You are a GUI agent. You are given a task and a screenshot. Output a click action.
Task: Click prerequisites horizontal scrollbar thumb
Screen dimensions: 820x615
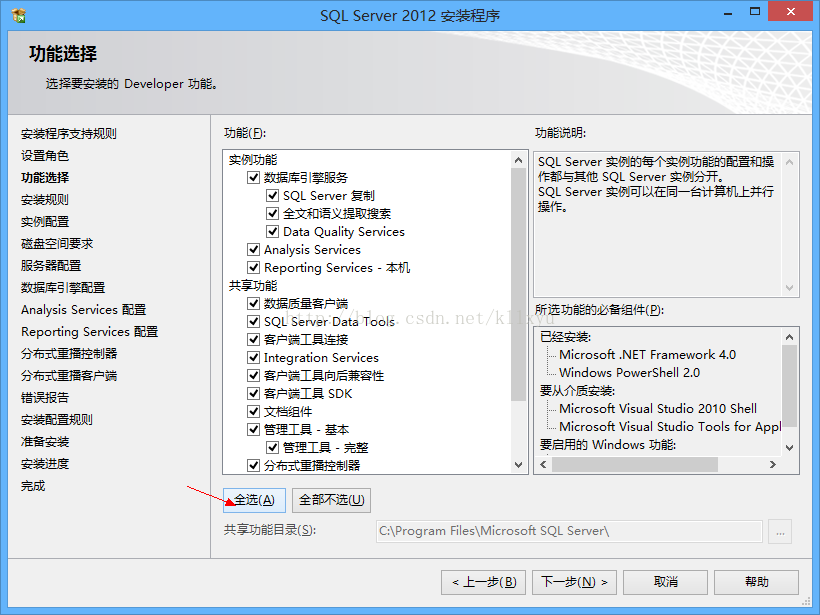tap(635, 464)
